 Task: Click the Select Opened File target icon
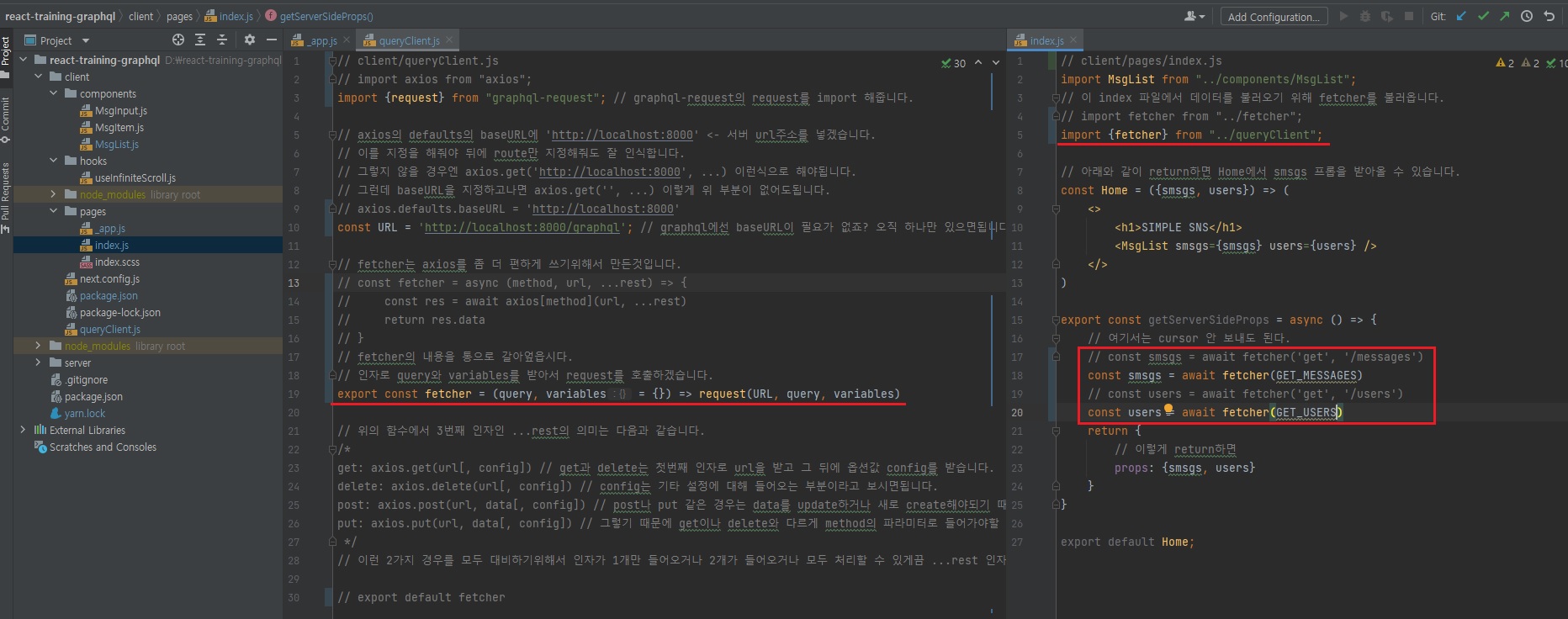tap(178, 40)
